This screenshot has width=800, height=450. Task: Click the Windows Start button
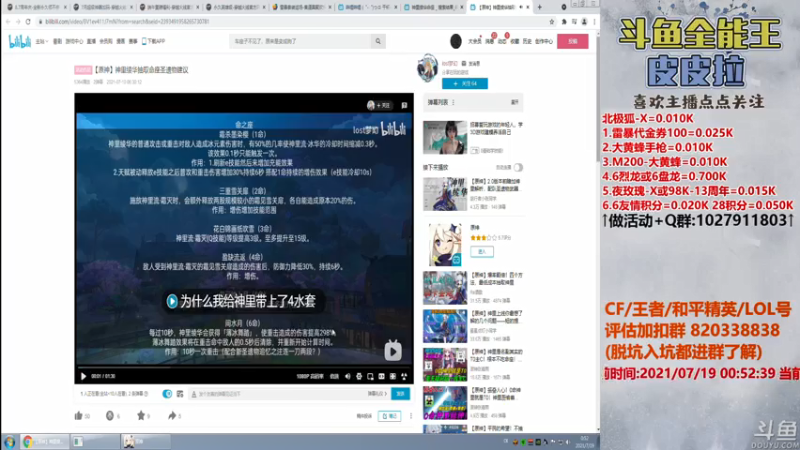[x=9, y=442]
